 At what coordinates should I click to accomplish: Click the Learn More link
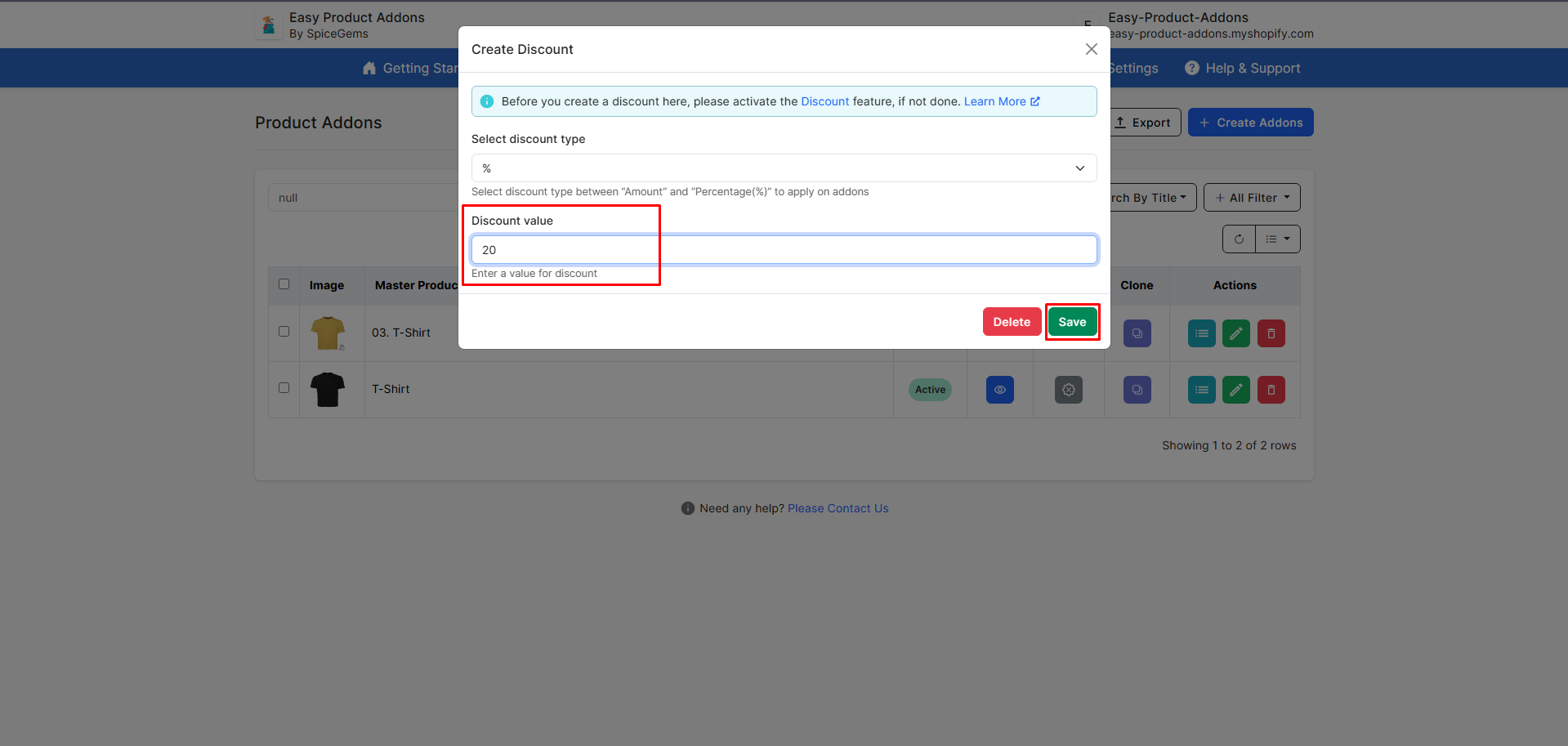pyautogui.click(x=1001, y=101)
